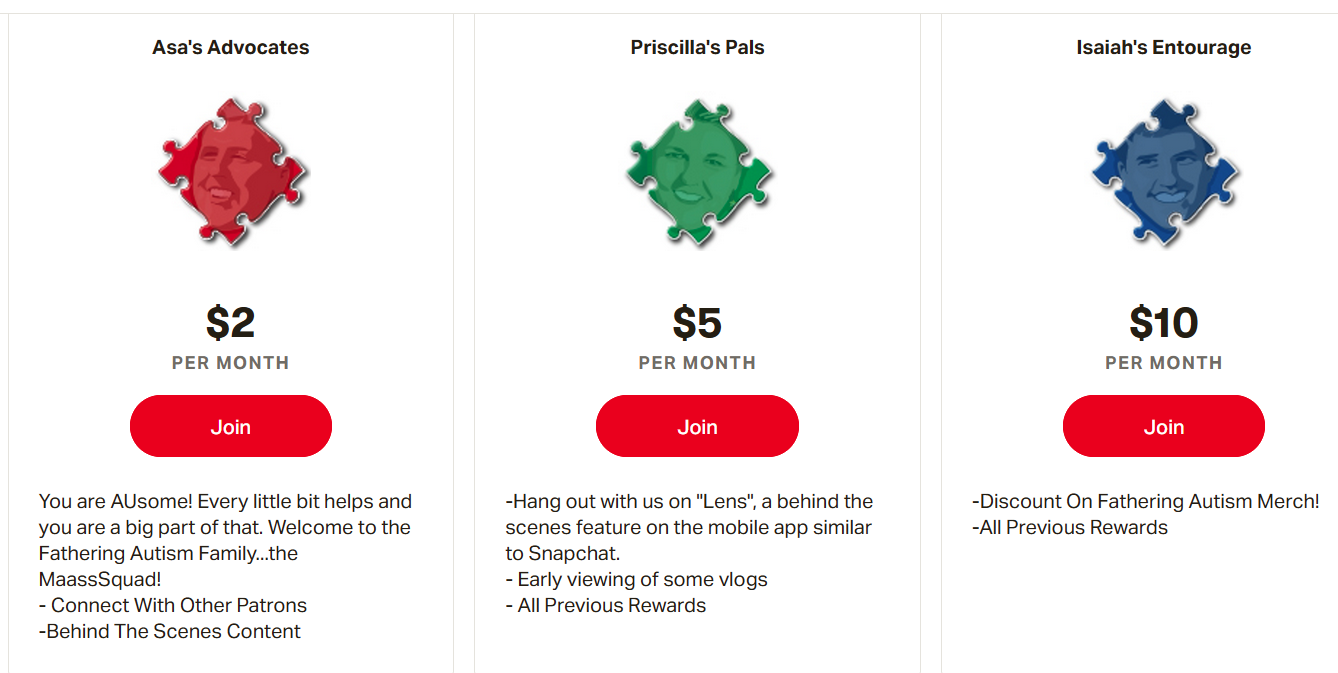The image size is (1338, 673).
Task: Join the $2 Asa's Advocates tier
Action: click(x=231, y=426)
